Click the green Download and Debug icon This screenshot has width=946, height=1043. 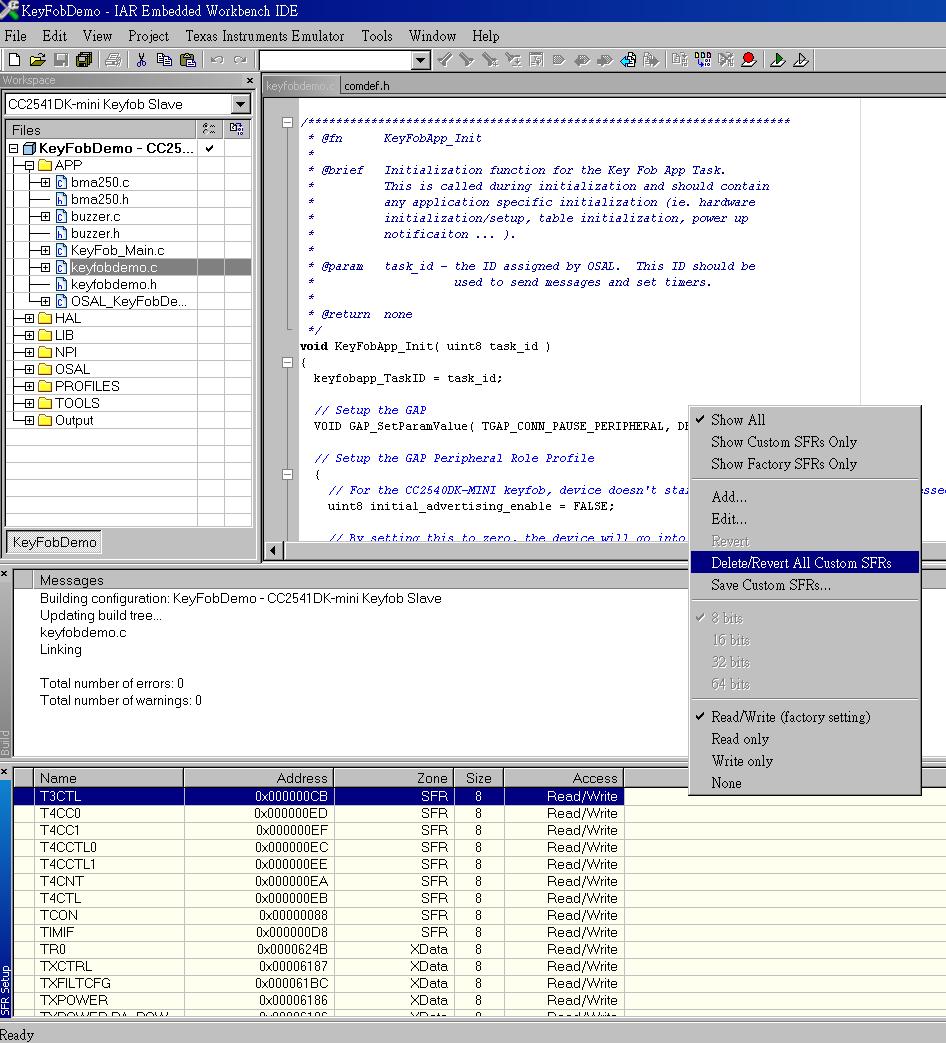click(777, 61)
